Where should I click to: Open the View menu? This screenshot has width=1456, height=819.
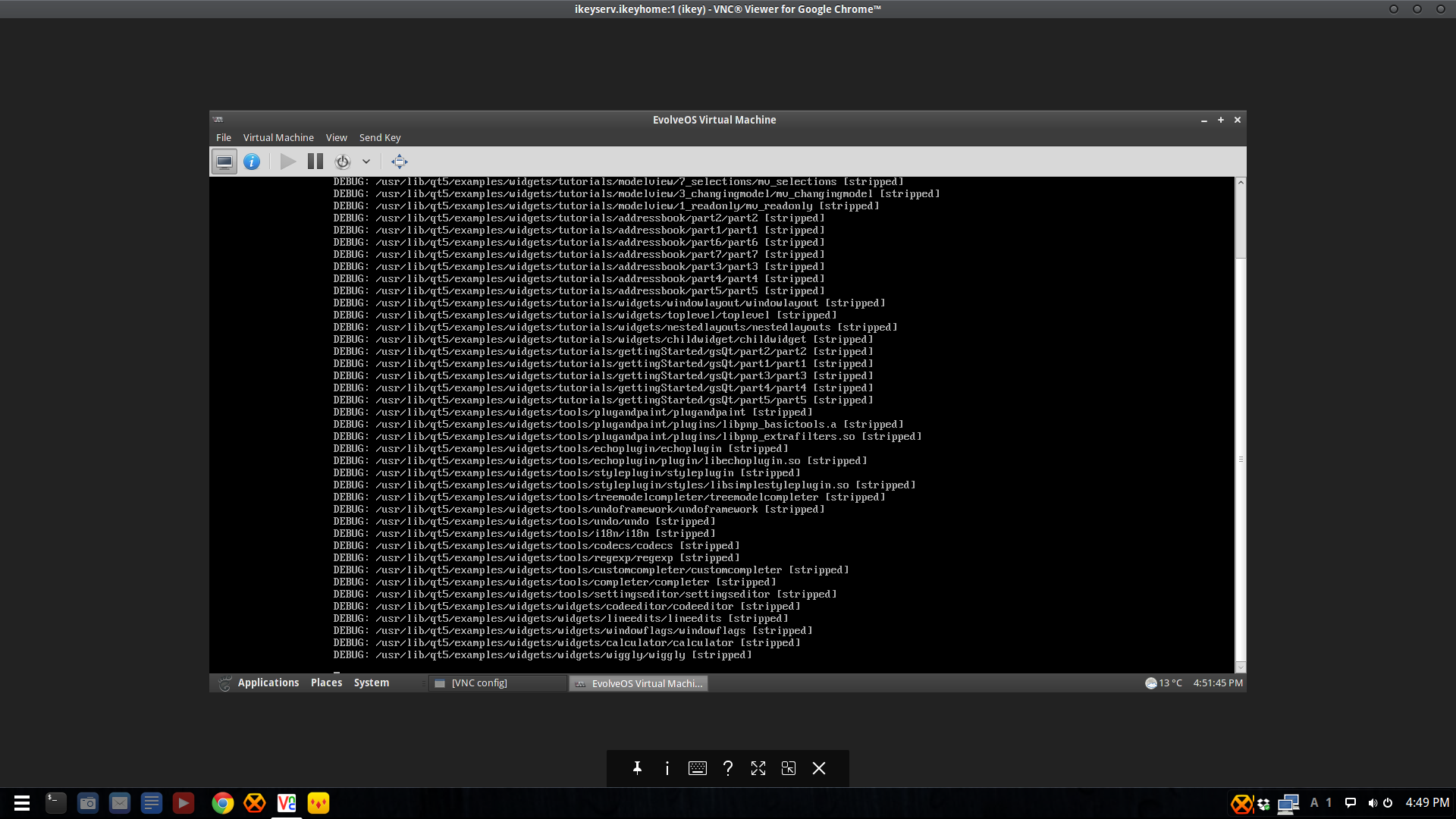coord(336,137)
